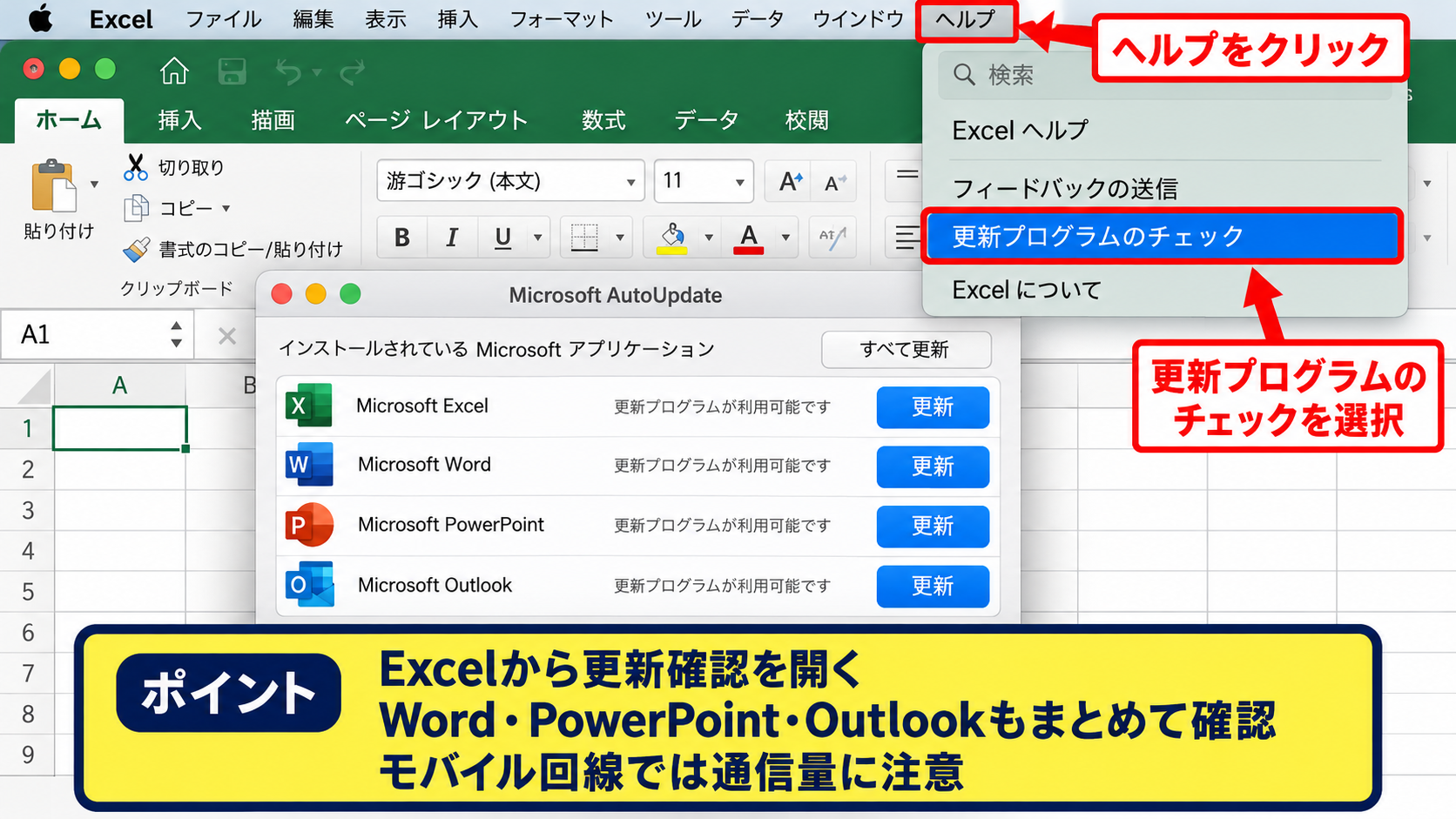The image size is (1456, 819).
Task: Choose Excel ヘルプ from the menu
Action: 1020,131
